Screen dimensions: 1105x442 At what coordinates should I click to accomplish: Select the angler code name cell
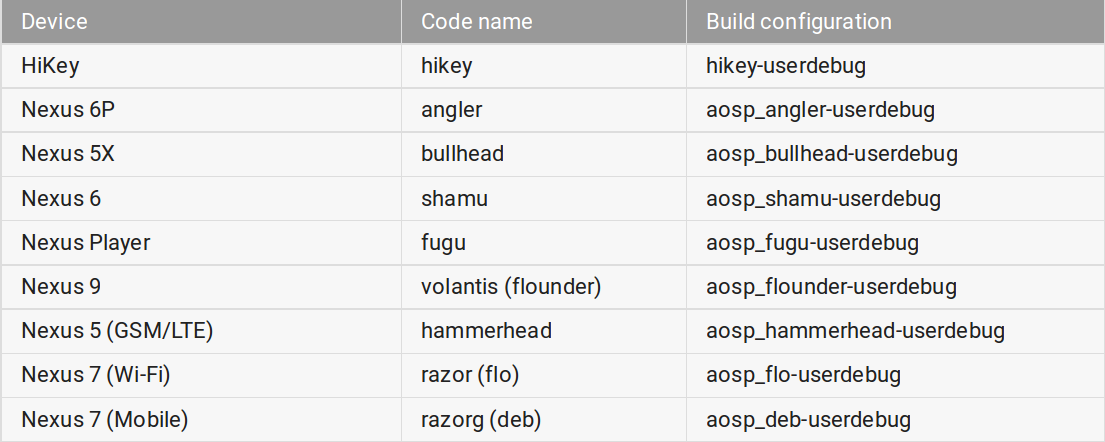(x=452, y=110)
